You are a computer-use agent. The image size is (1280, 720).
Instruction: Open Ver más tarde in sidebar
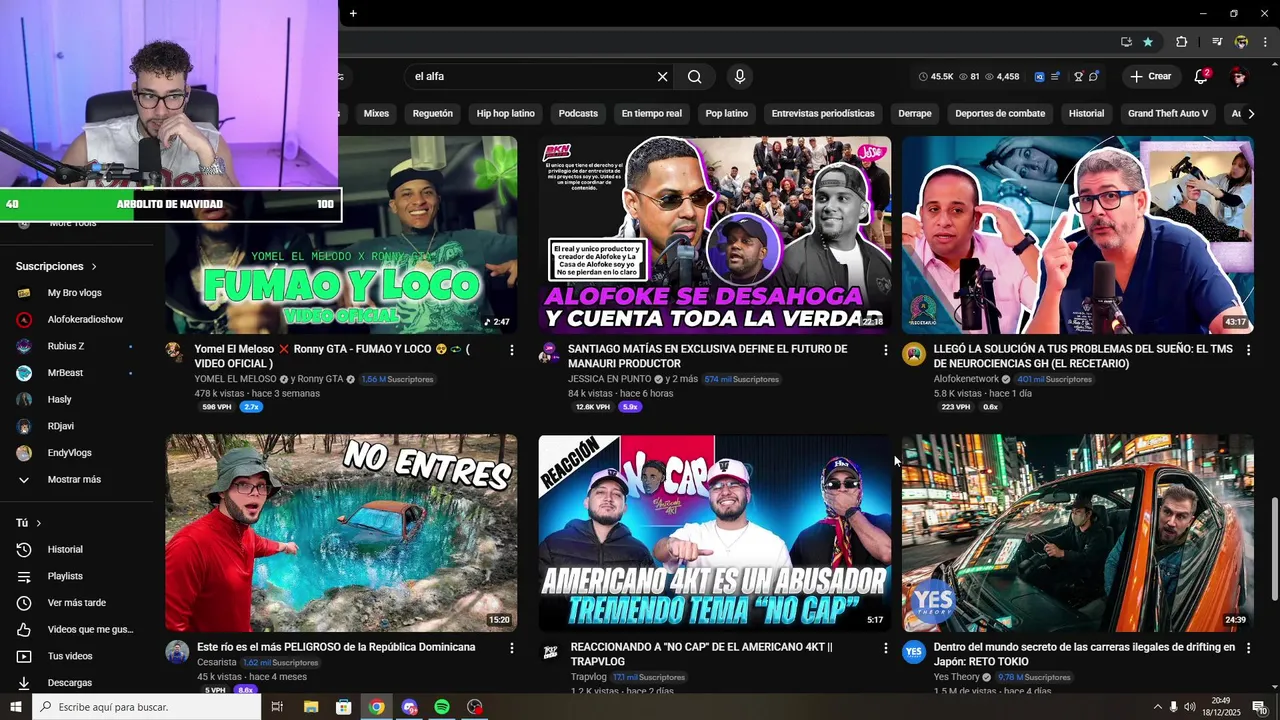pyautogui.click(x=76, y=603)
